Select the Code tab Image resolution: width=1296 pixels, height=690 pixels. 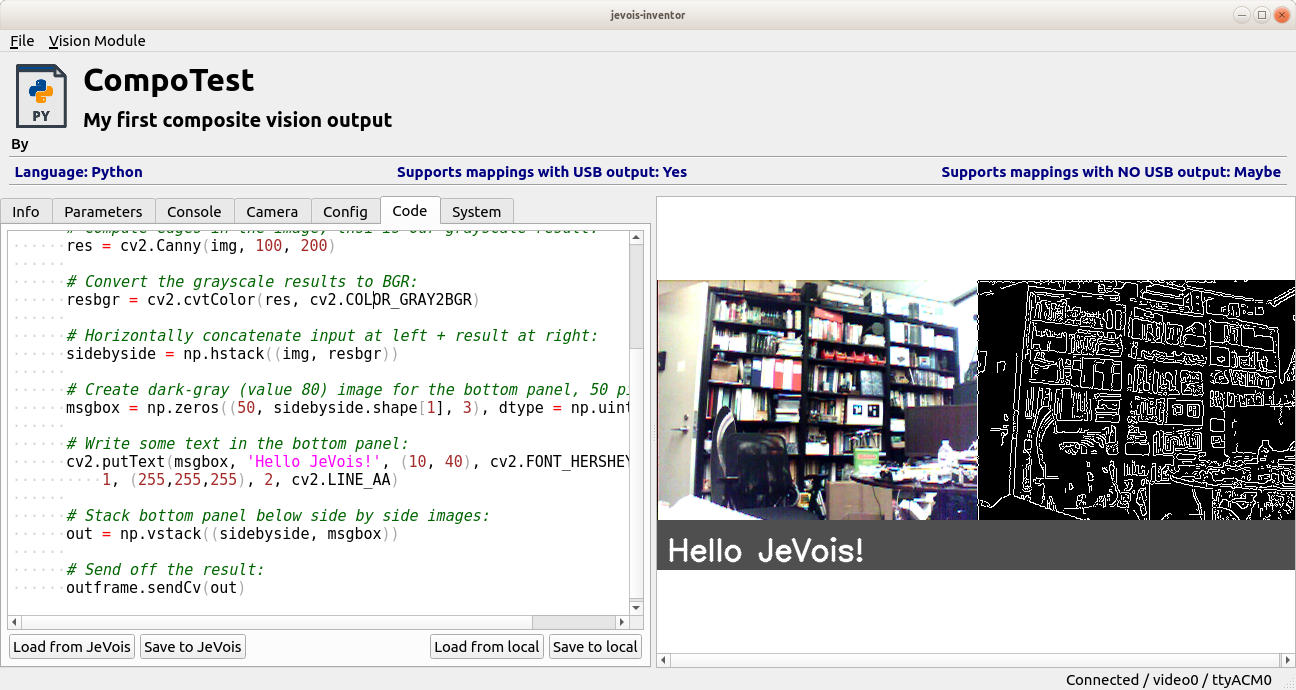click(410, 210)
